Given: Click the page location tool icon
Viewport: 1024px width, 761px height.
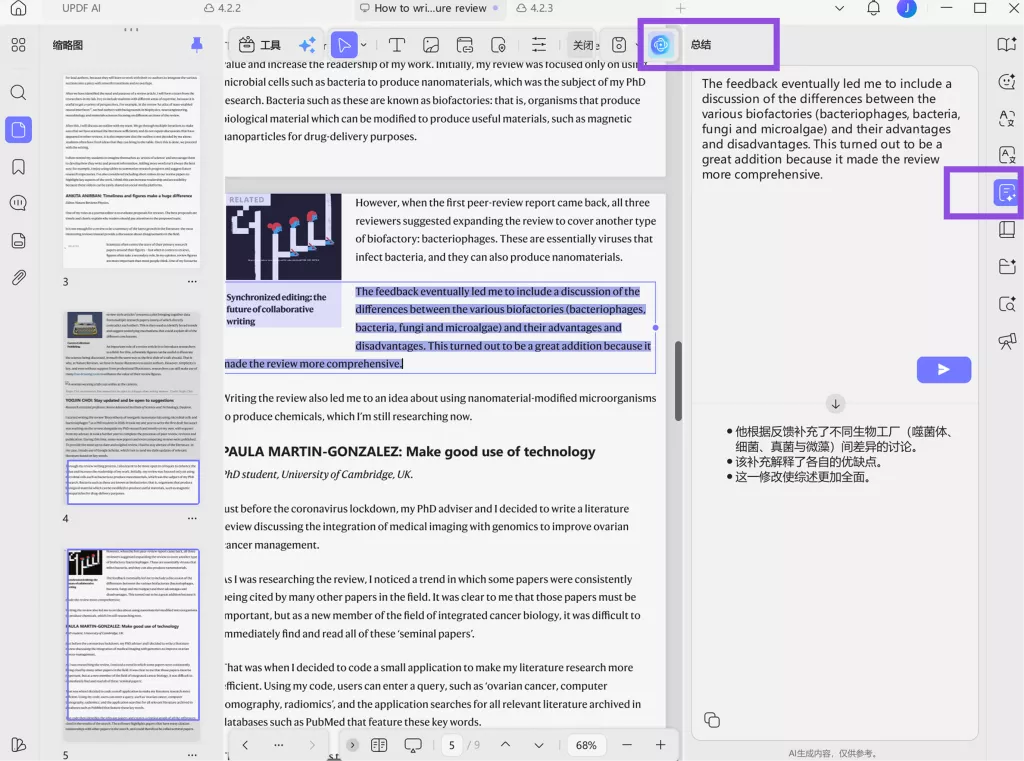Looking at the screenshot, I should (498, 44).
